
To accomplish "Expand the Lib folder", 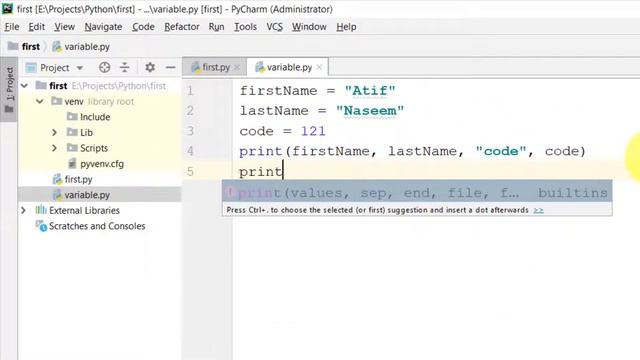I will pyautogui.click(x=54, y=133).
